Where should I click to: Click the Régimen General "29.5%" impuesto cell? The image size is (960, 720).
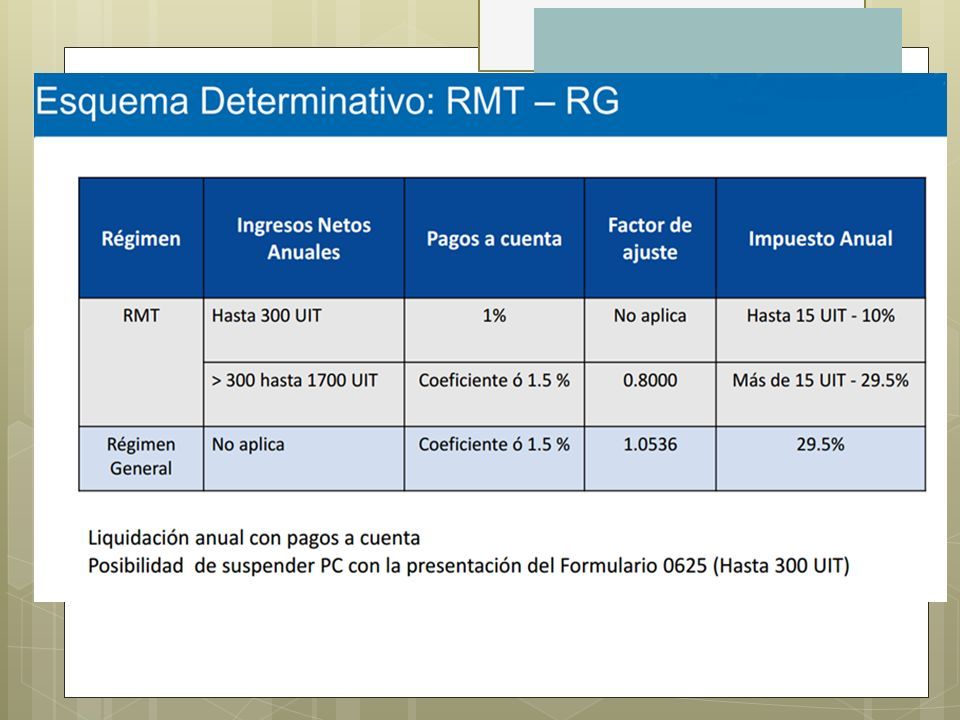[x=820, y=458]
